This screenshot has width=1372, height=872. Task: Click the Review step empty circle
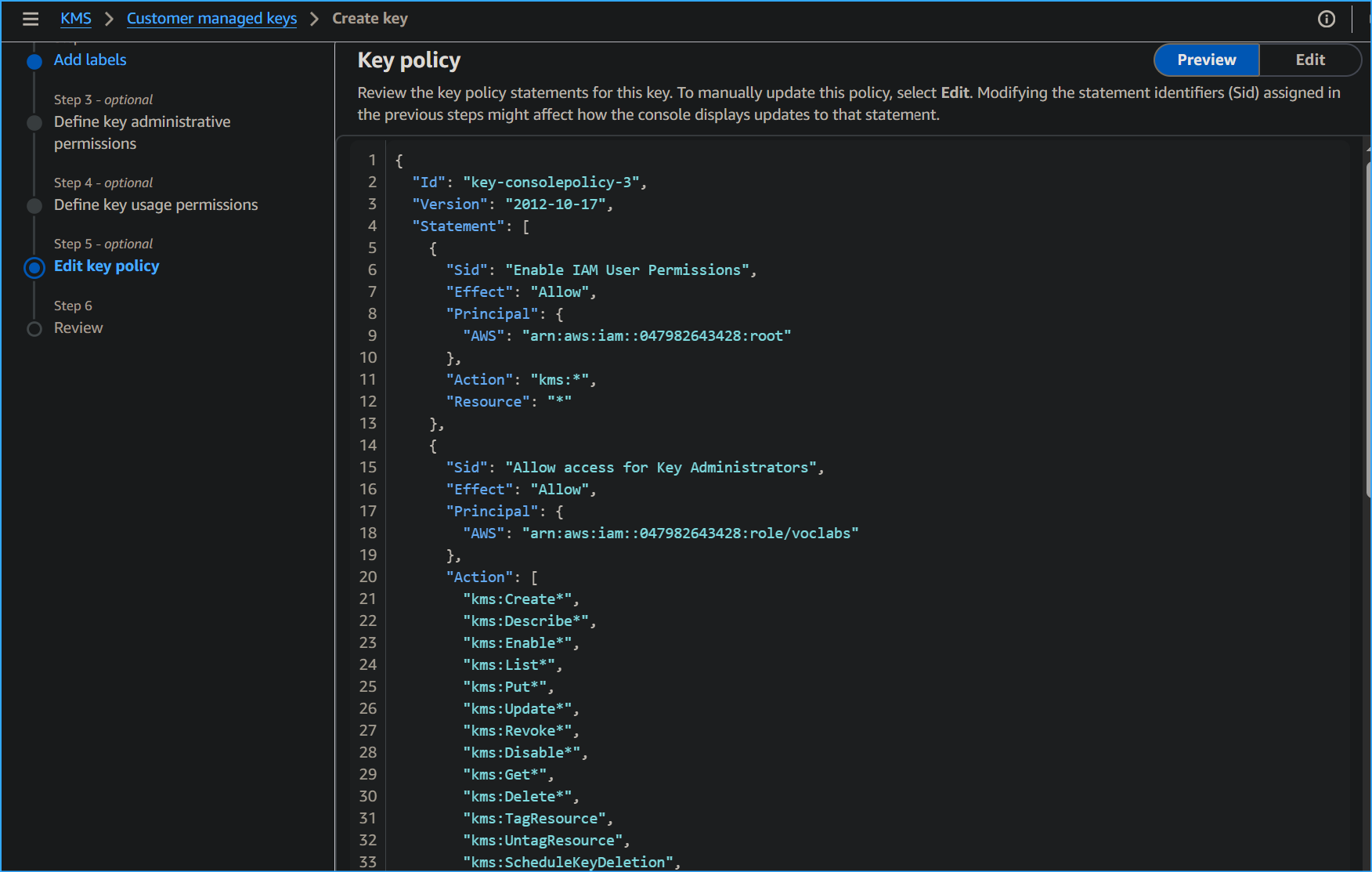tap(34, 329)
